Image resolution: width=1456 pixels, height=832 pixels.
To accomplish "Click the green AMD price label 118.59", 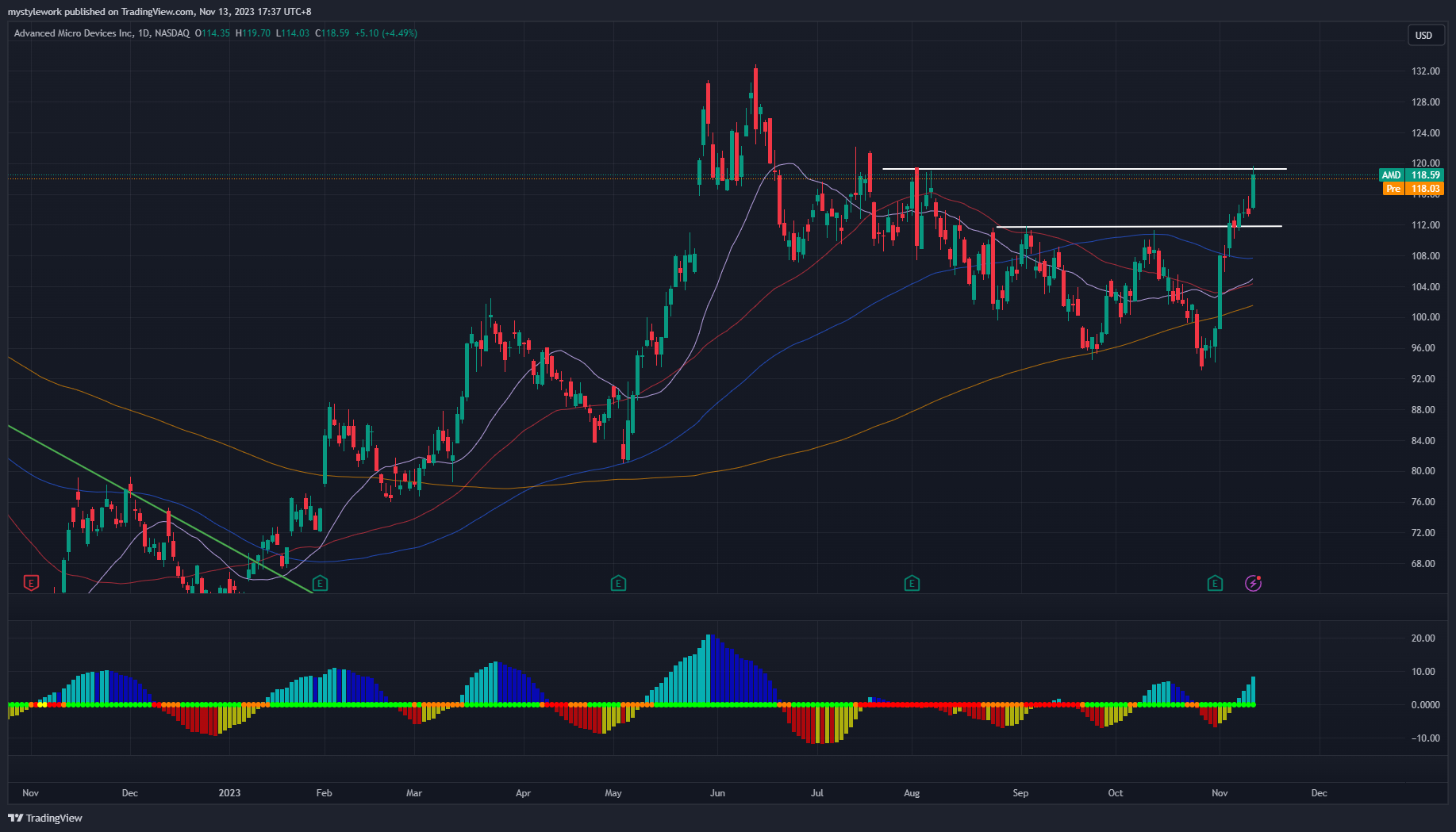I will pyautogui.click(x=1412, y=175).
